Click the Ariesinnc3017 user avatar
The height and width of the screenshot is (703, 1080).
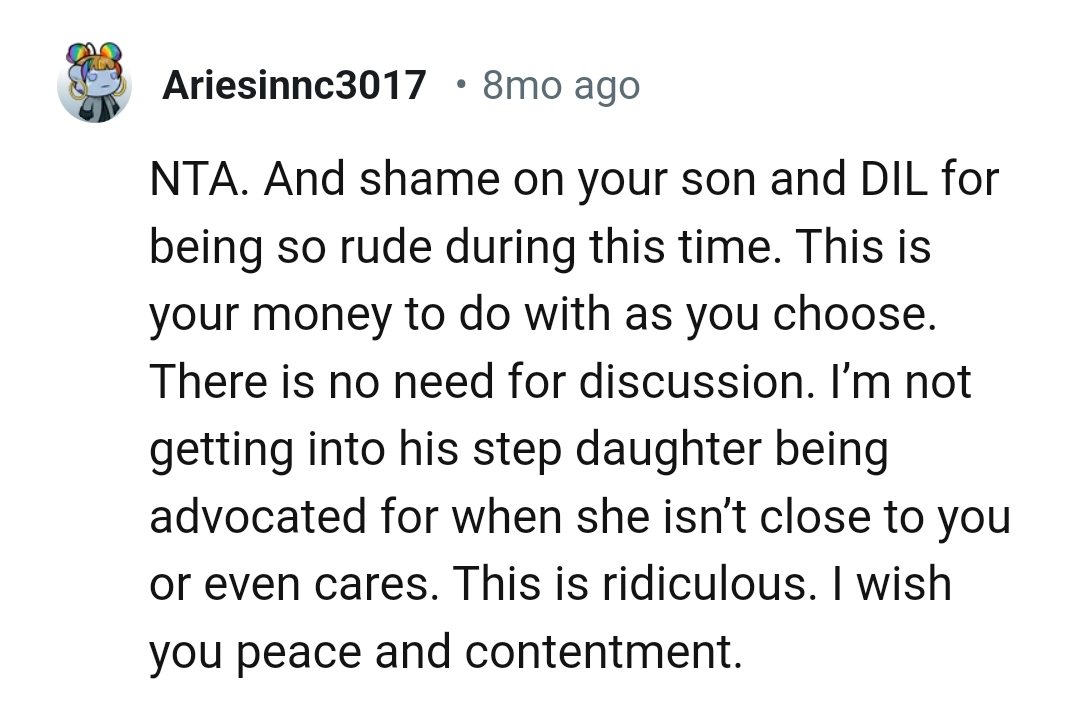pos(95,84)
